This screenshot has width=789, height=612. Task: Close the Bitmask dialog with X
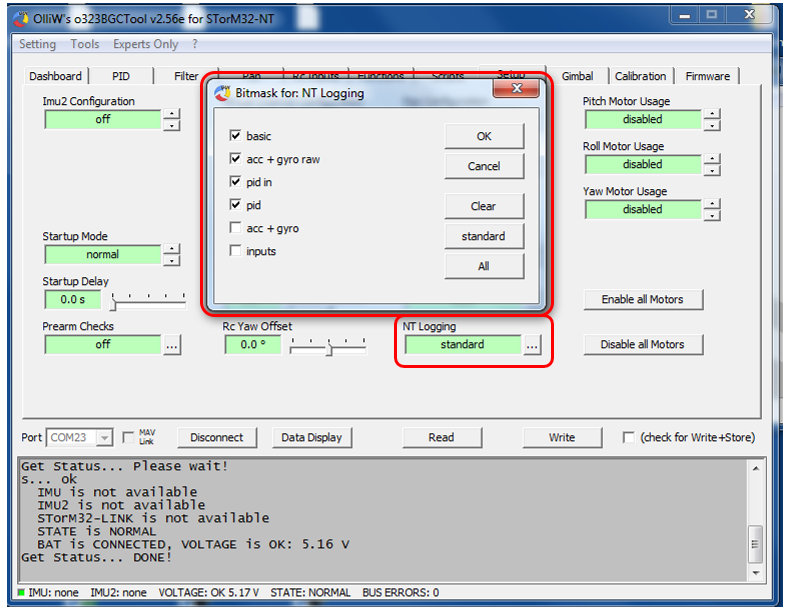(517, 90)
